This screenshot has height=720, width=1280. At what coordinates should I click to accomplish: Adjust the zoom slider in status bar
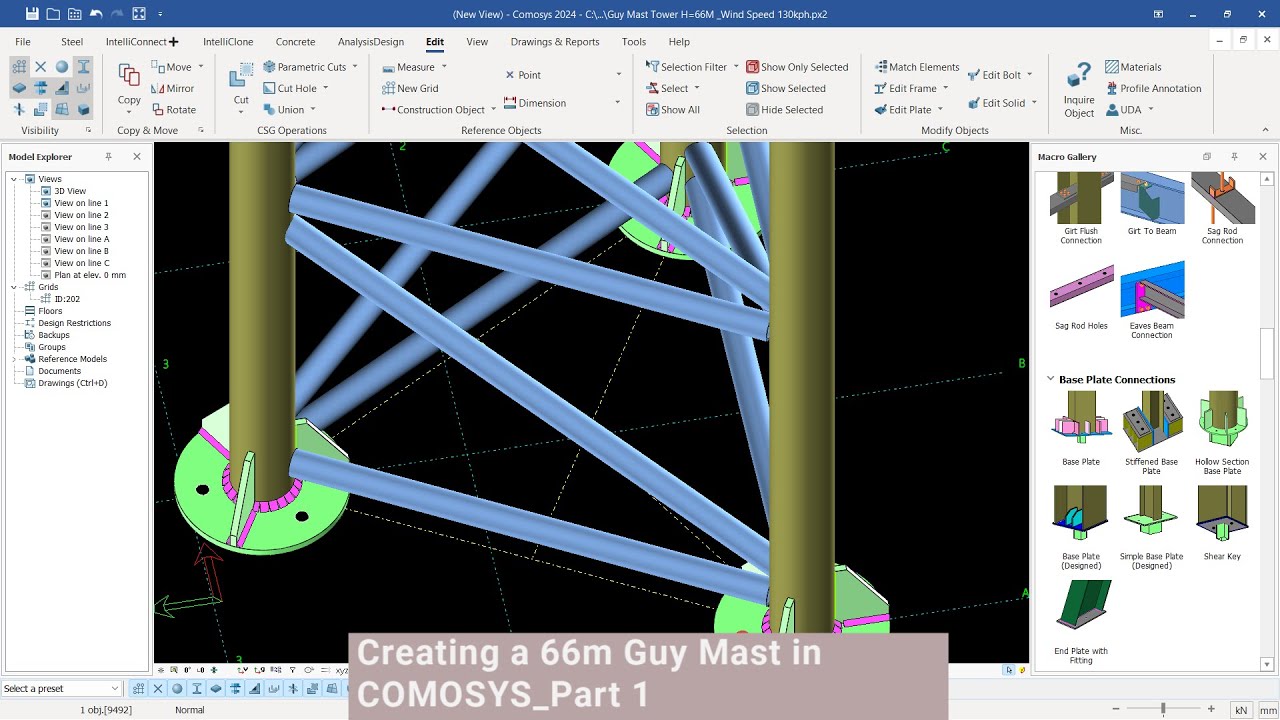[1162, 709]
